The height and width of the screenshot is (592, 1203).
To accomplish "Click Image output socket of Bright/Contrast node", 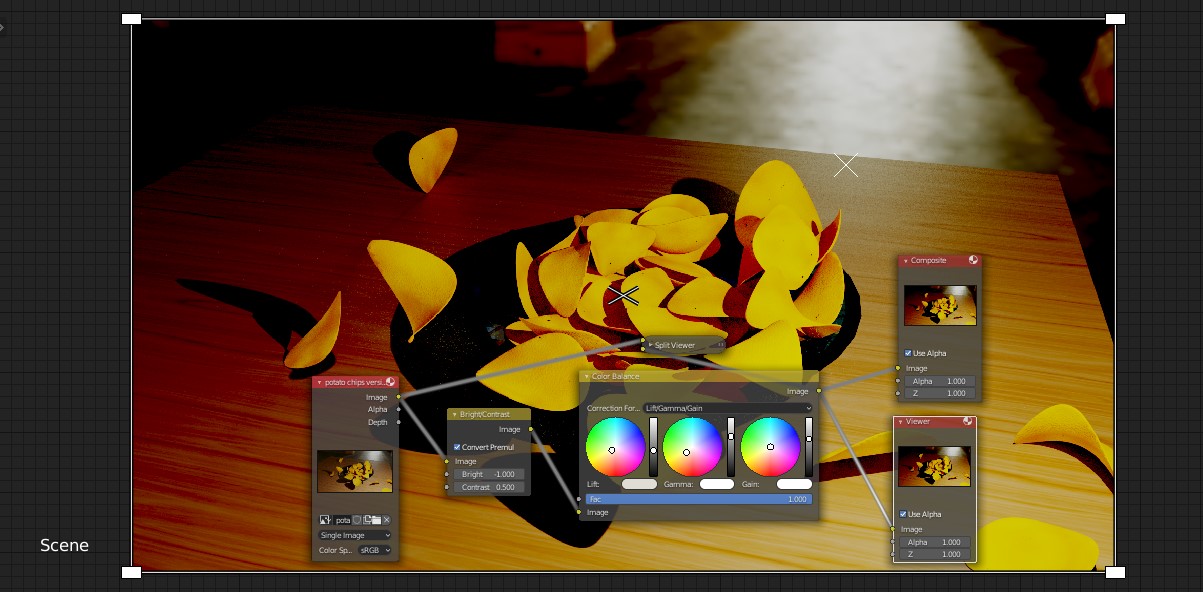I will pyautogui.click(x=531, y=429).
